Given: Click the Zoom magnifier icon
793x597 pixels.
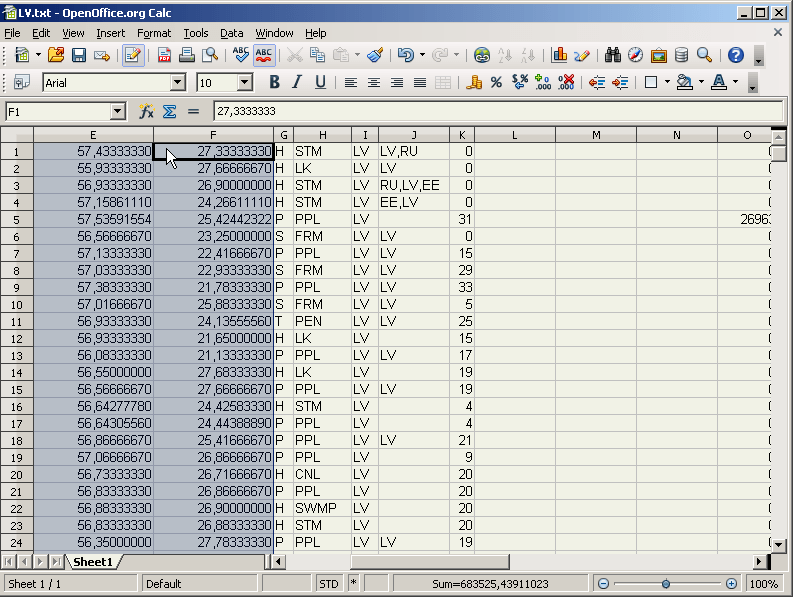Looking at the screenshot, I should coord(704,55).
